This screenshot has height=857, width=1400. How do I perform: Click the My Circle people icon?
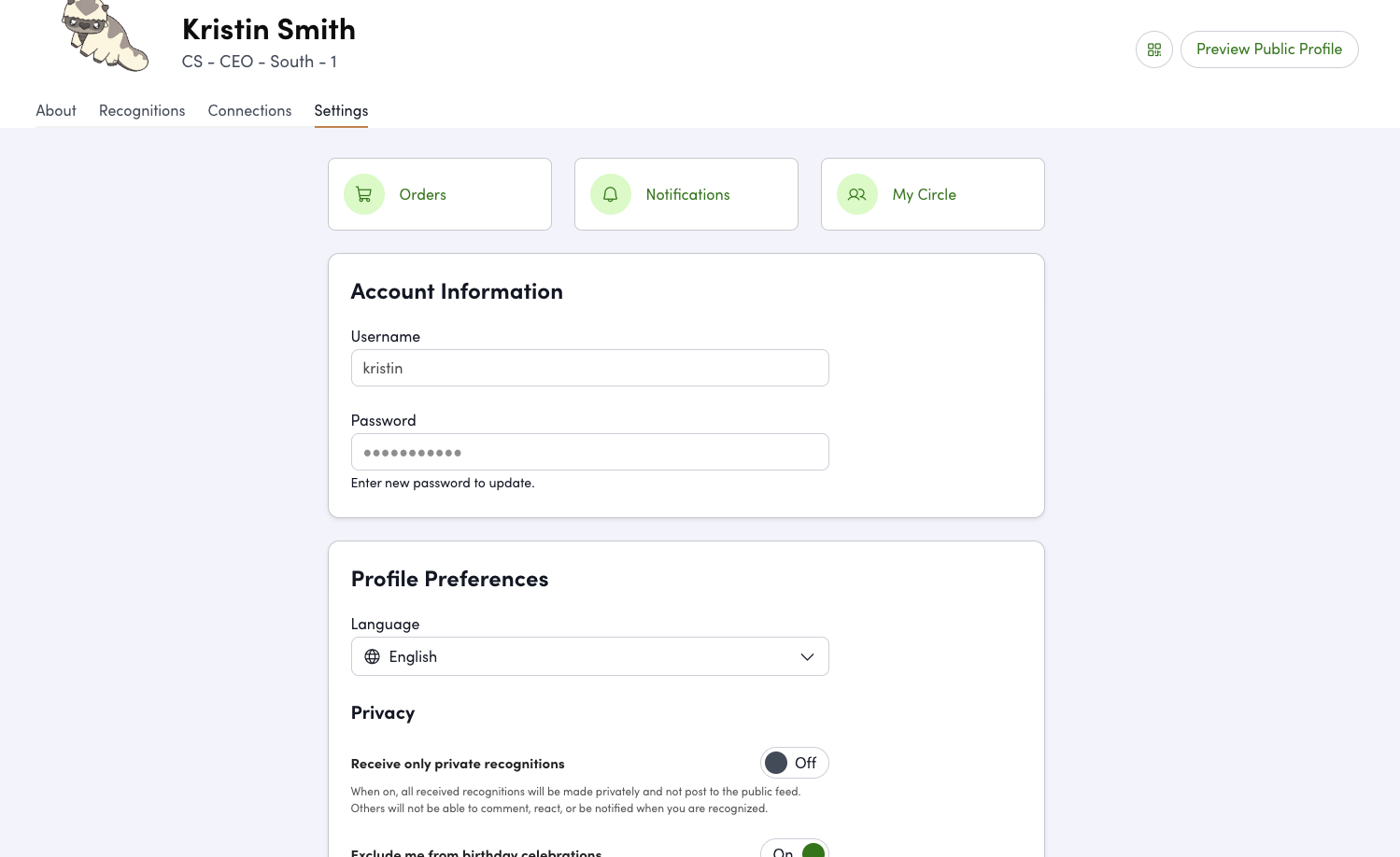tap(857, 194)
